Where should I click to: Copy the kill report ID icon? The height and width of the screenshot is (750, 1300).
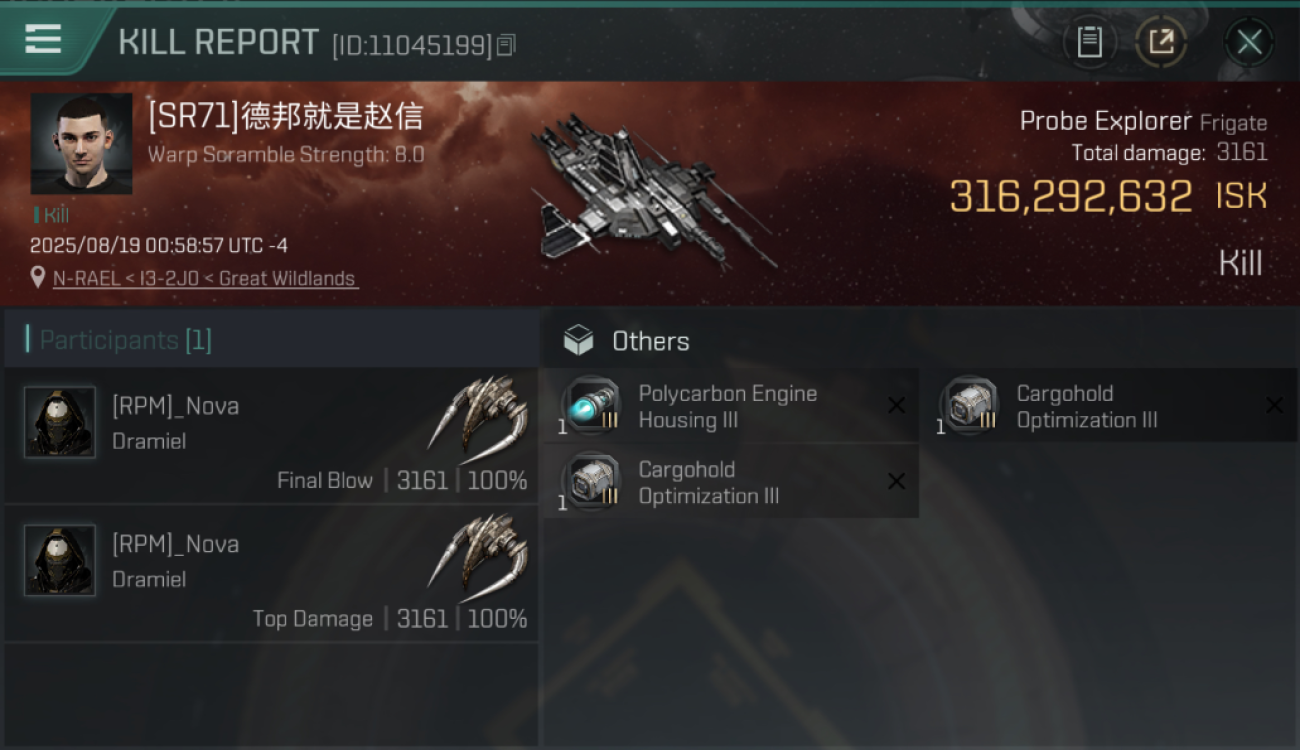coord(506,45)
